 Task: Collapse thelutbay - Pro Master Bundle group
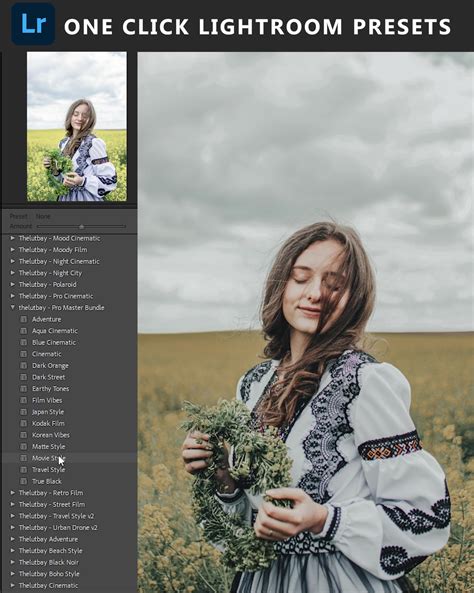tap(12, 308)
